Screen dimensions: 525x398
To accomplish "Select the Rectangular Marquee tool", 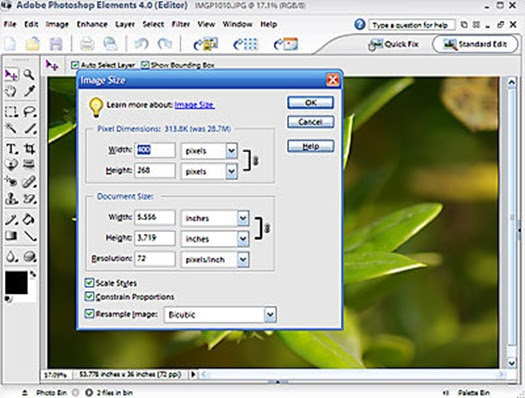I will tap(11, 111).
